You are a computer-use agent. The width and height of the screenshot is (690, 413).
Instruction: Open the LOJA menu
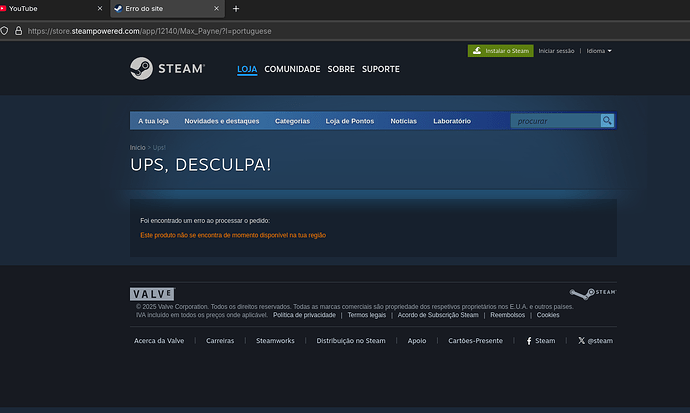[247, 69]
